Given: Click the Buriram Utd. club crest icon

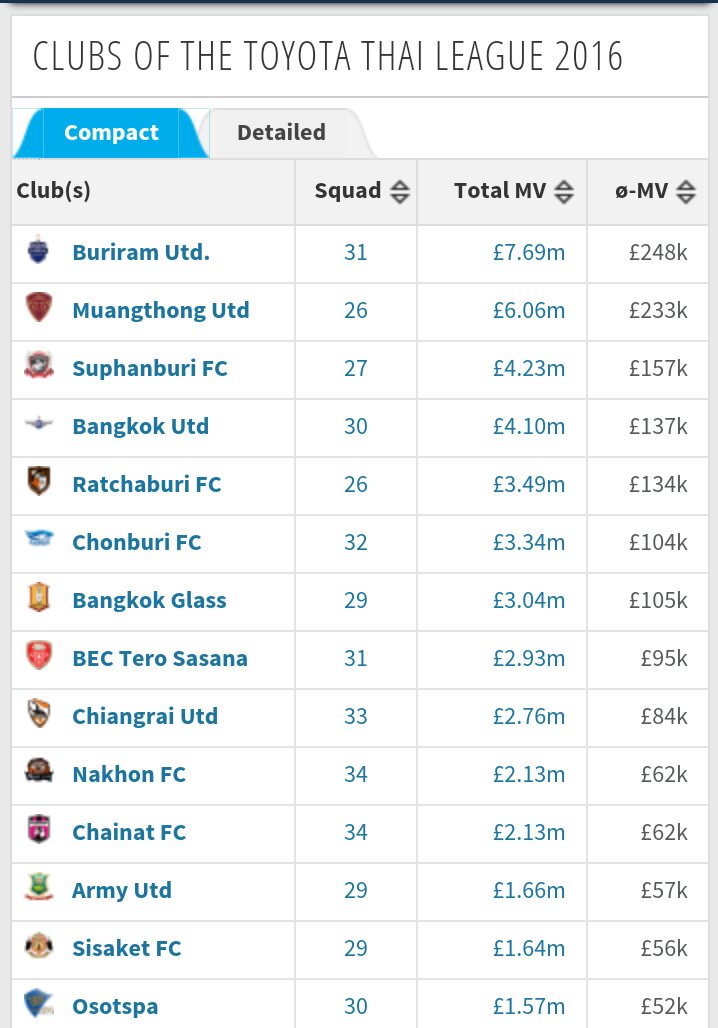Looking at the screenshot, I should tap(39, 249).
